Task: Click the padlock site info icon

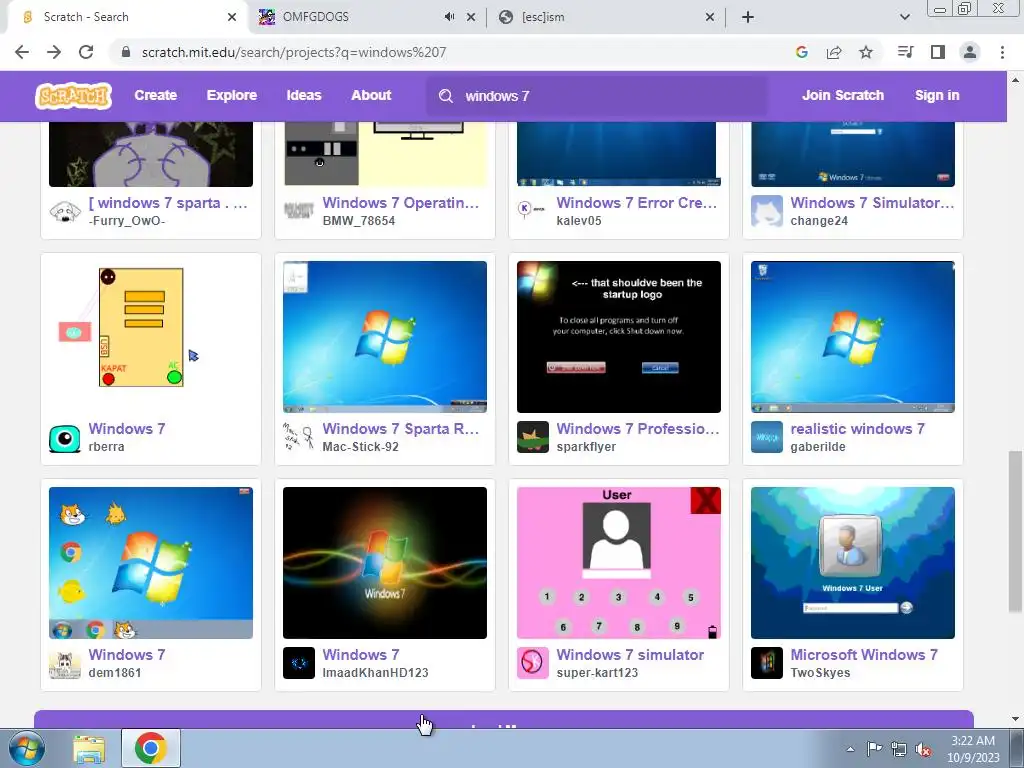Action: pos(126,52)
